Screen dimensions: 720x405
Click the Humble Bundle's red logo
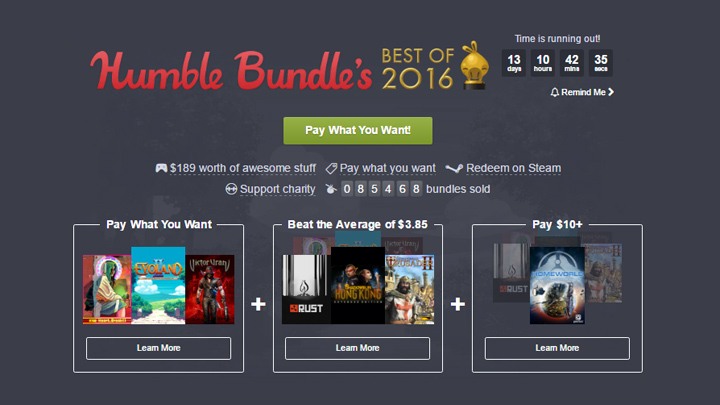pos(231,70)
